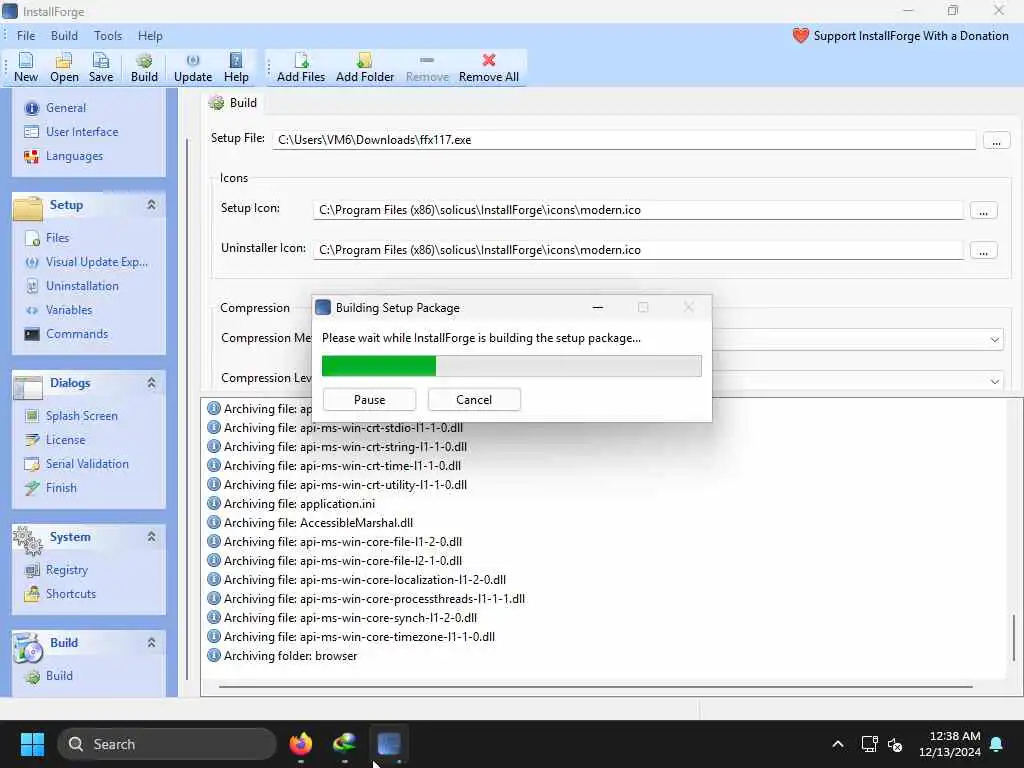Open the Windows Start menu
Image resolution: width=1024 pixels, height=768 pixels.
(32, 744)
